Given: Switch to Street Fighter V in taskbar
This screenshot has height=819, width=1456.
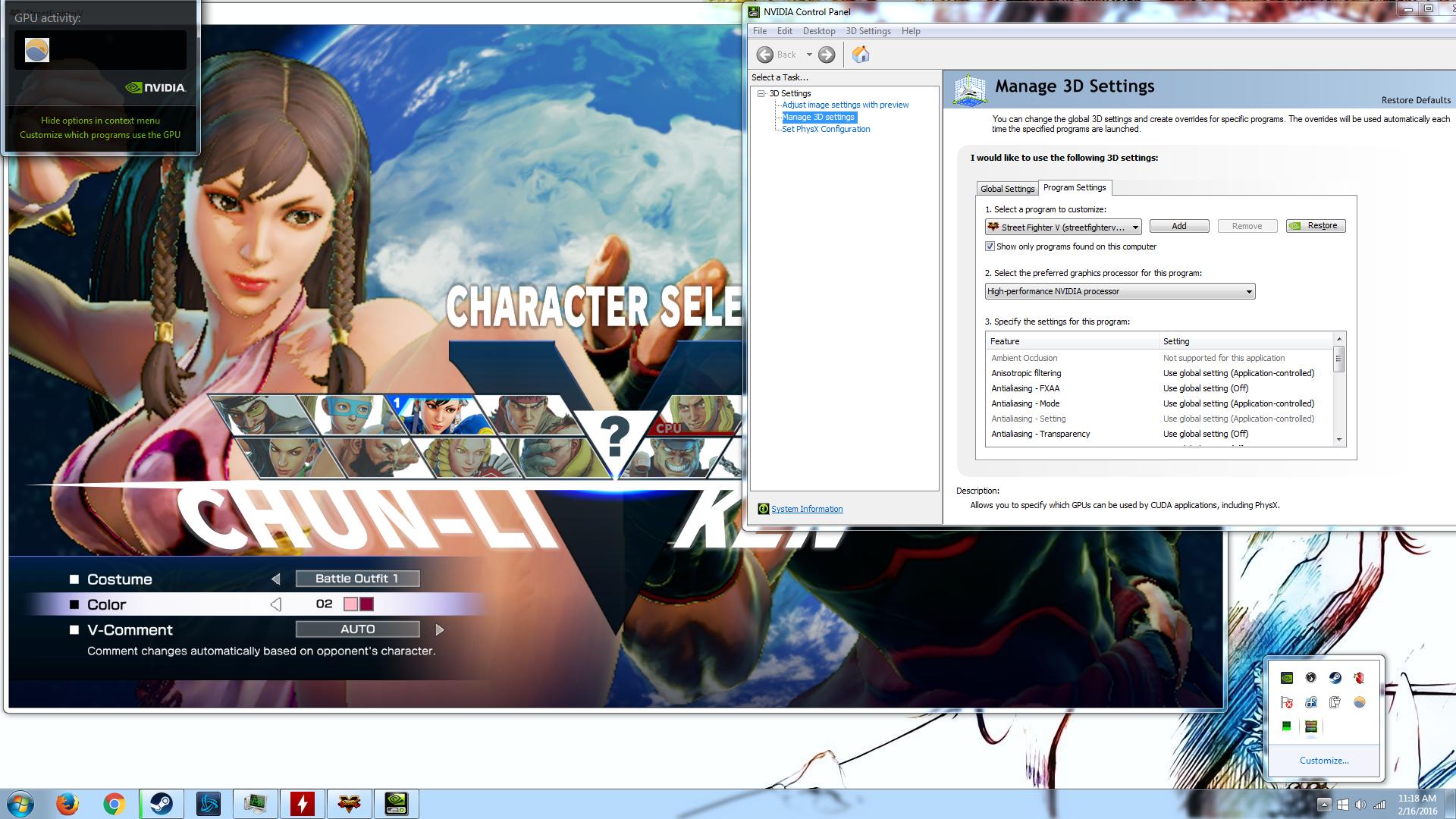Looking at the screenshot, I should (350, 804).
